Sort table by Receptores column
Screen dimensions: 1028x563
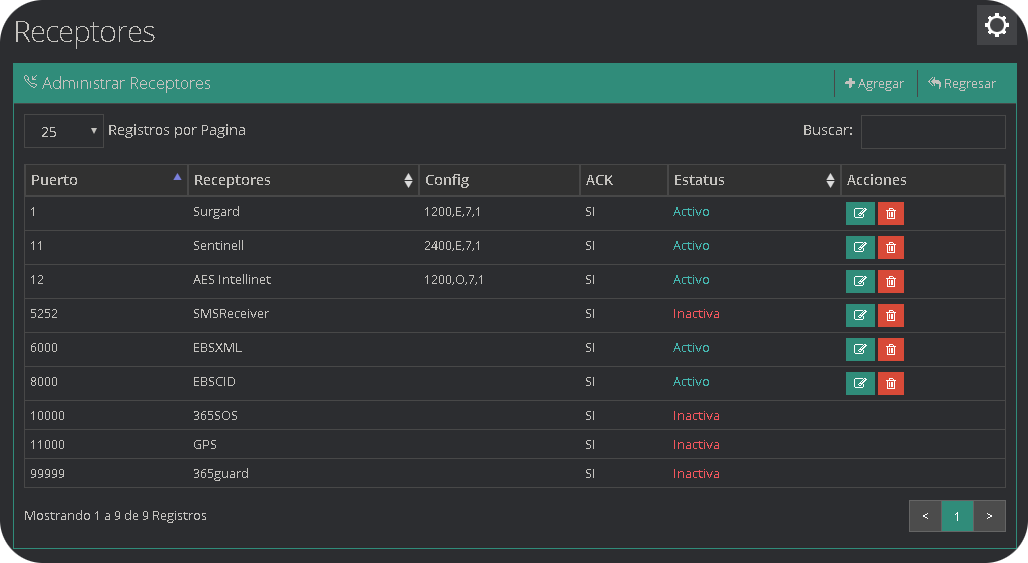302,180
